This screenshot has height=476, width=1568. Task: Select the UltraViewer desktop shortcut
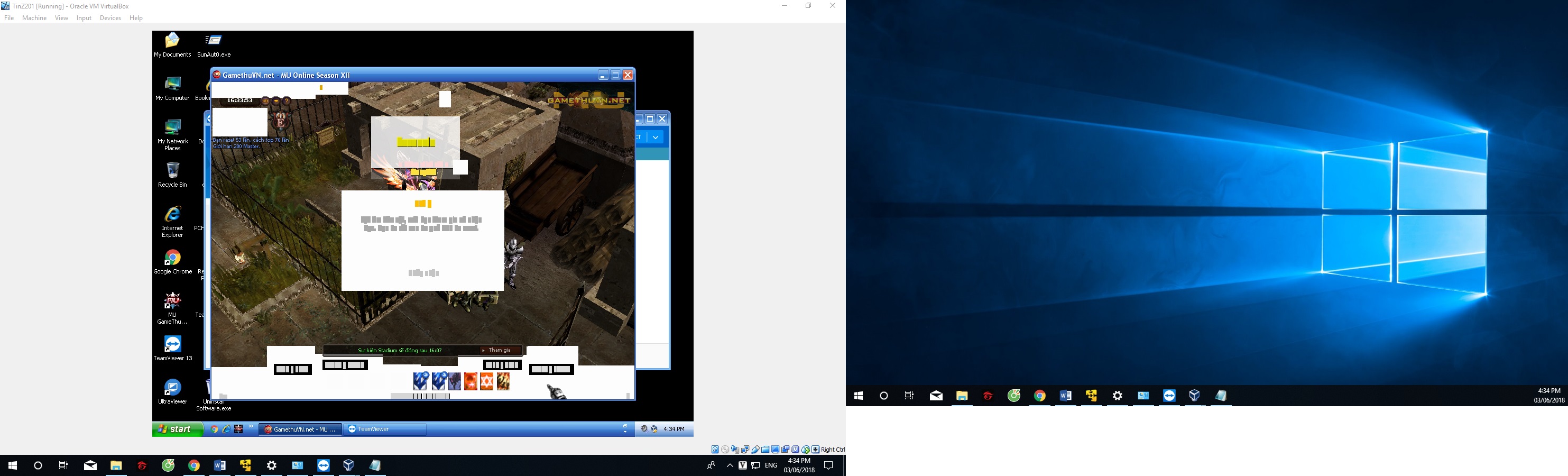(x=172, y=392)
